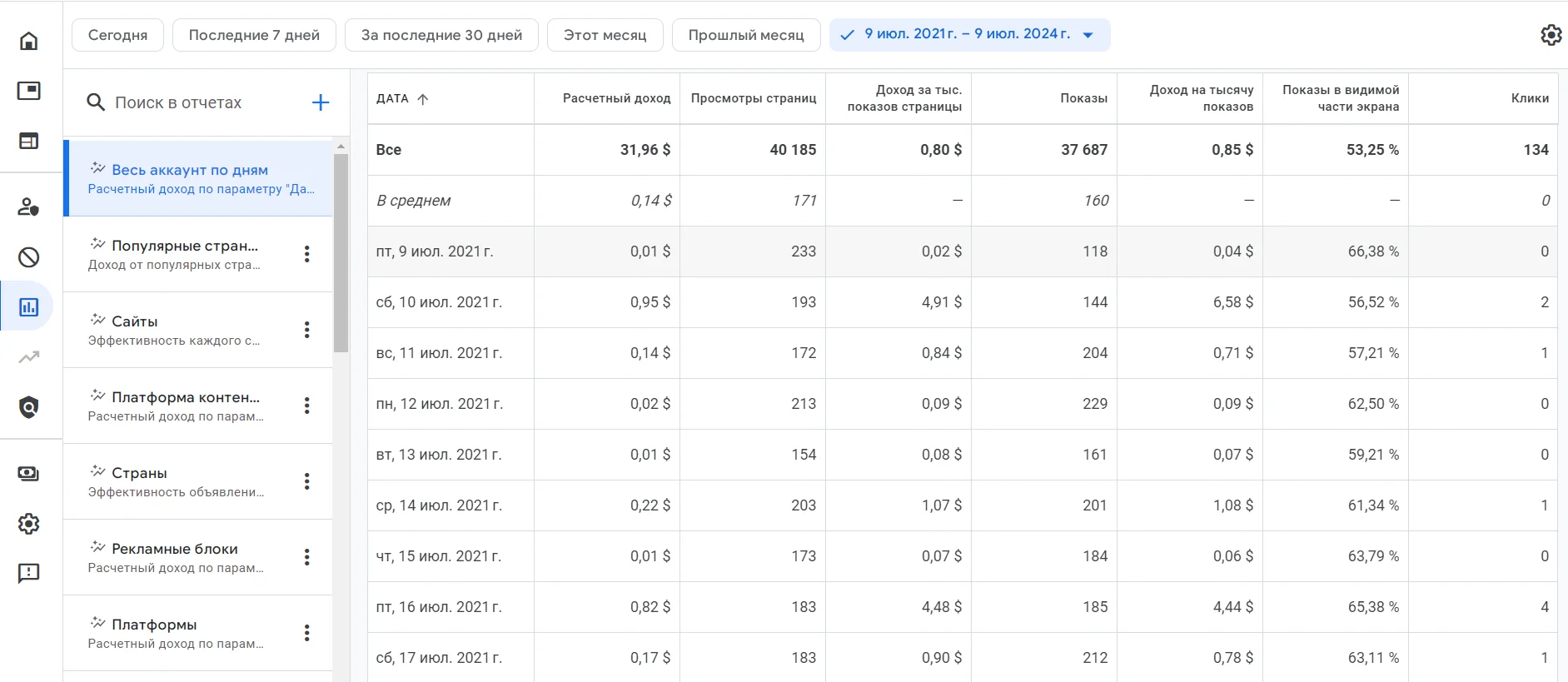
Task: Open the Payments money icon
Action: [x=29, y=473]
